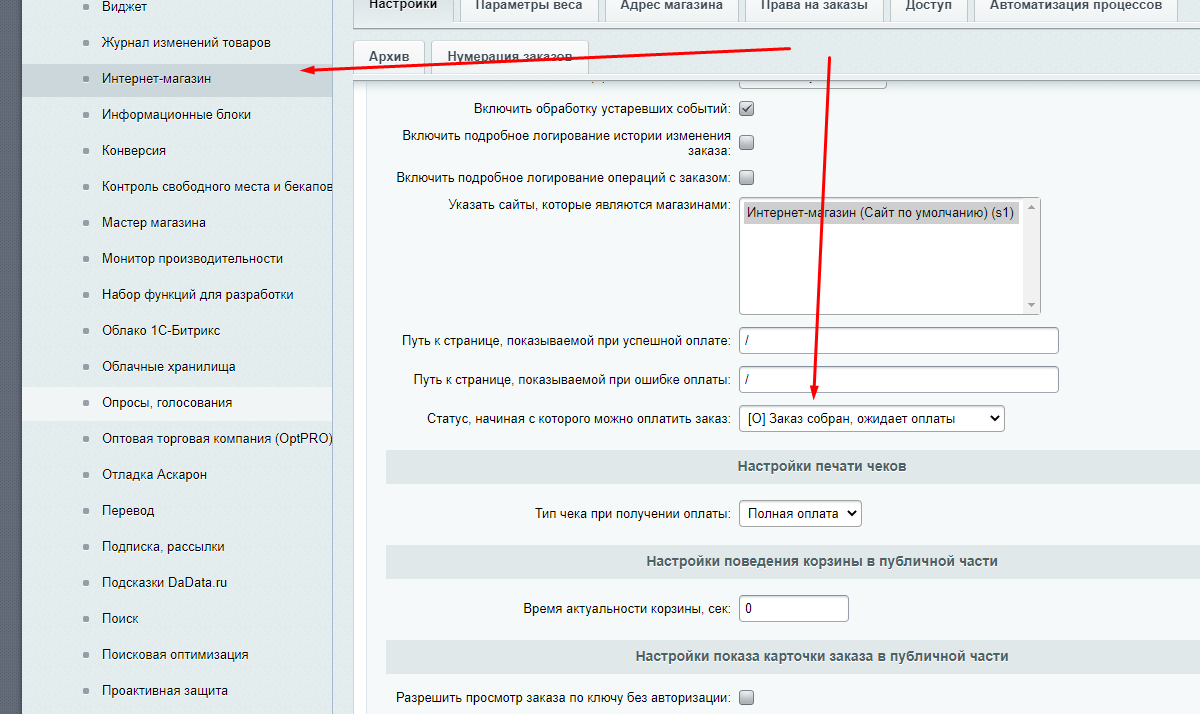Click the Время актуальности корзины input field
Viewport: 1200px width, 714px height.
(793, 608)
